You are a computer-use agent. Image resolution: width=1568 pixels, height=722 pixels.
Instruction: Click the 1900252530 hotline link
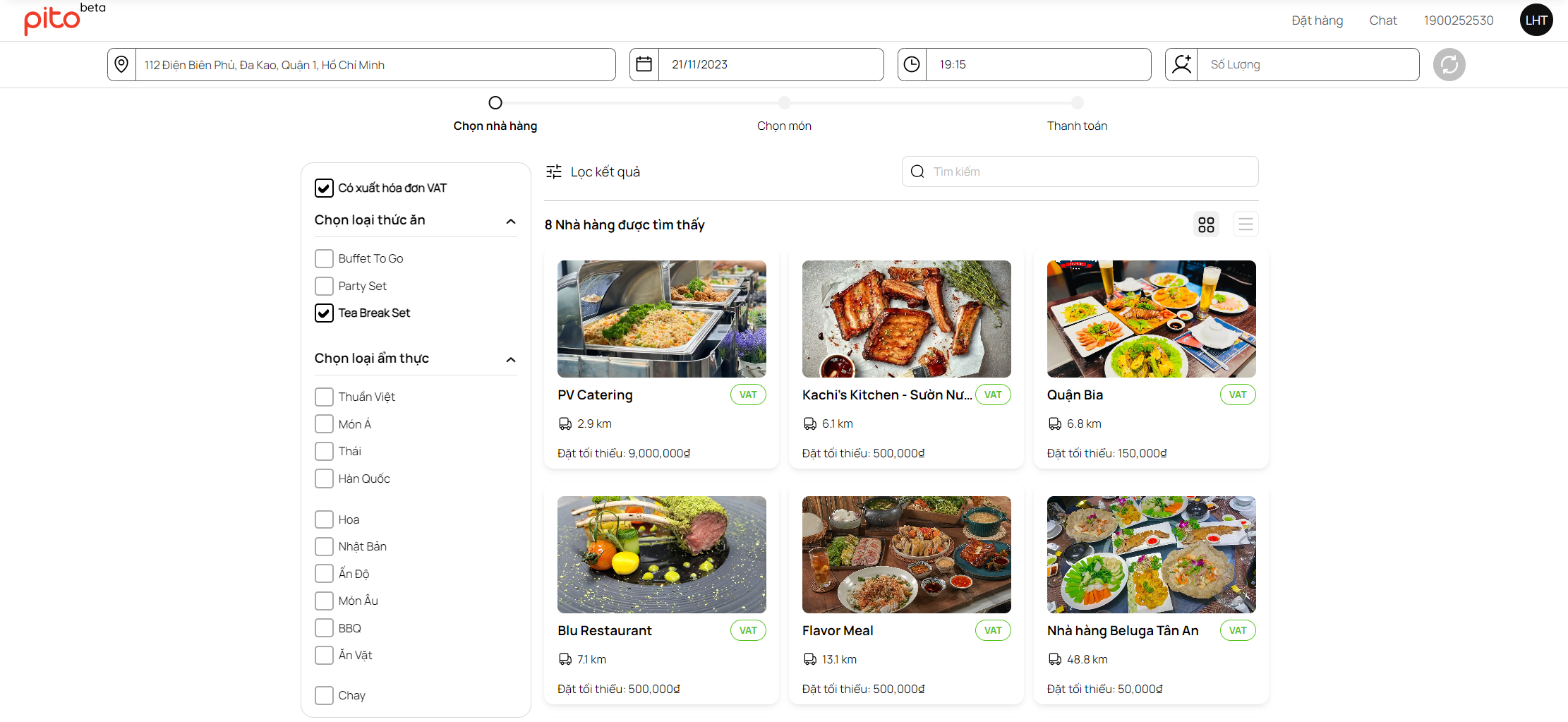click(1459, 20)
